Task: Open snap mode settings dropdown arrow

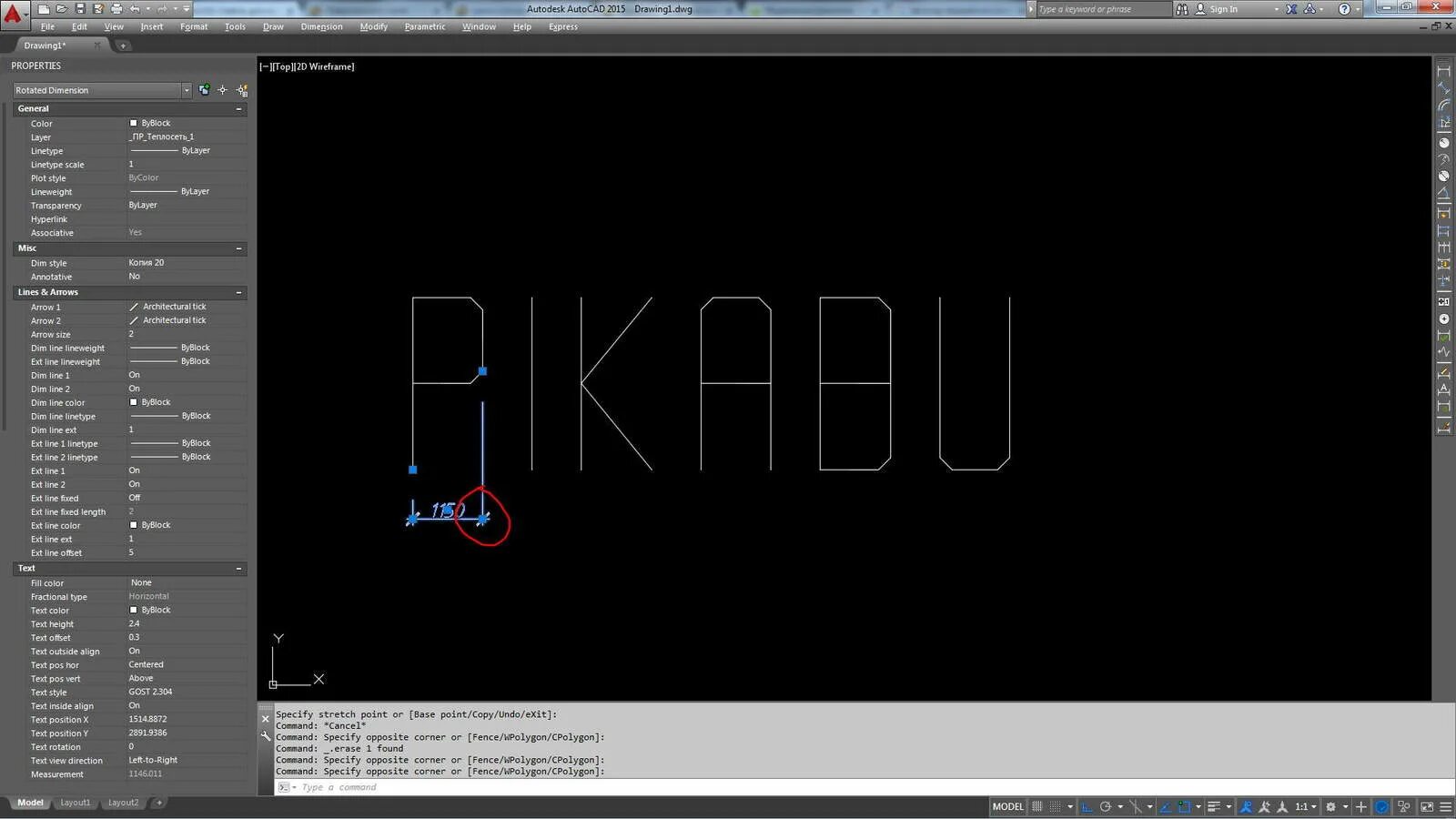Action: [x=1069, y=806]
